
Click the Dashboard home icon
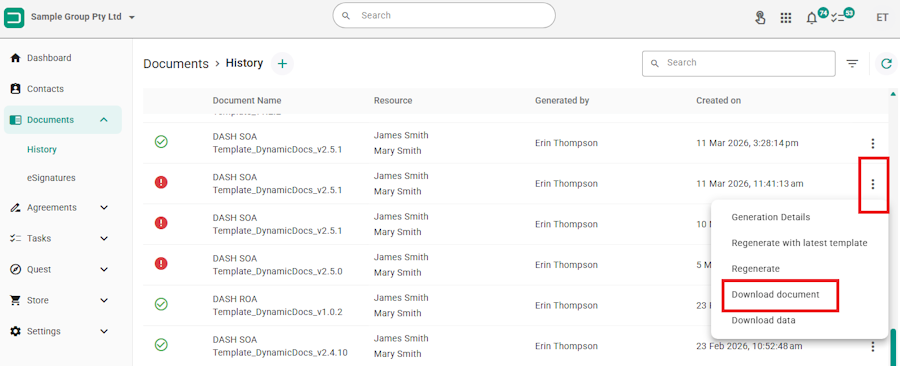pyautogui.click(x=15, y=58)
